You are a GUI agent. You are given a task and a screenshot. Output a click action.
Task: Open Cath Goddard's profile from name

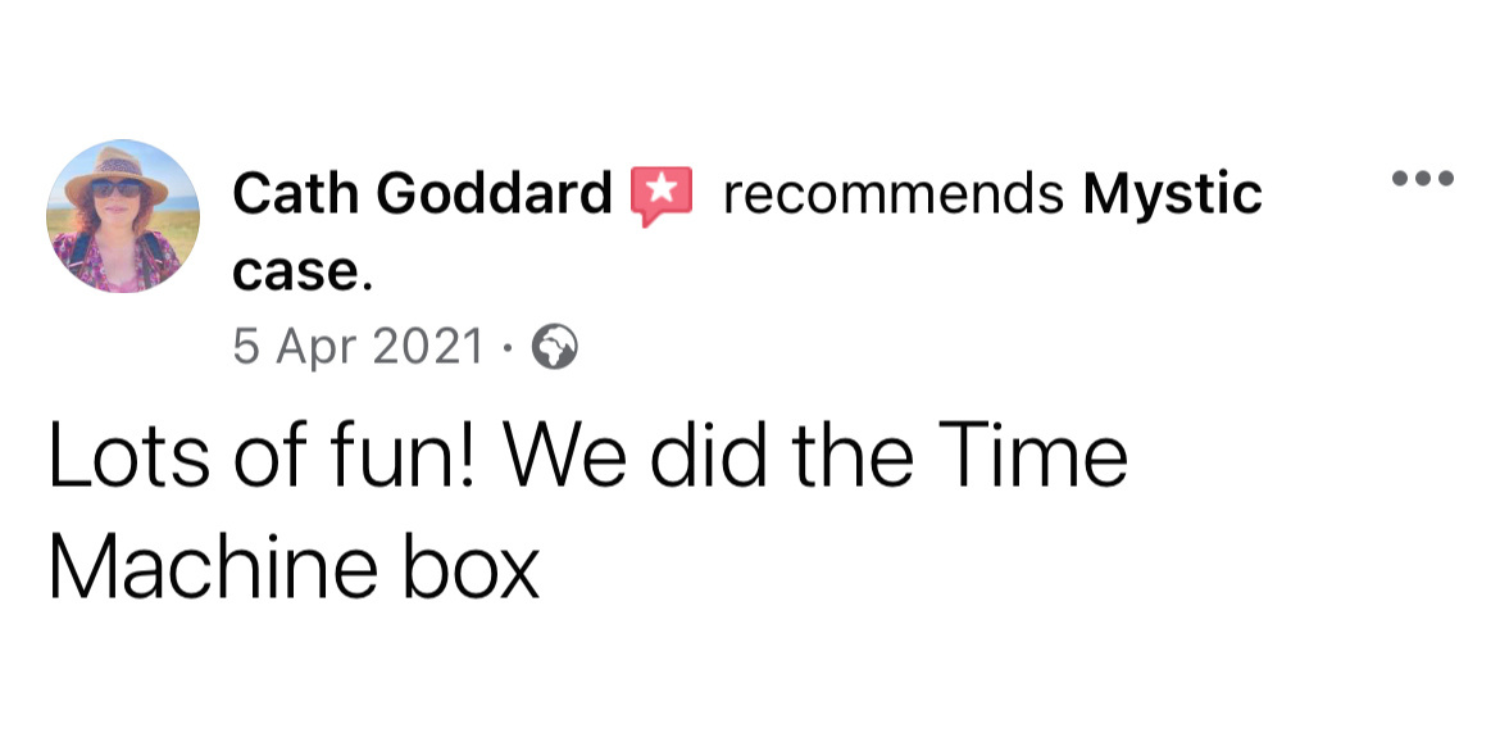[x=422, y=193]
